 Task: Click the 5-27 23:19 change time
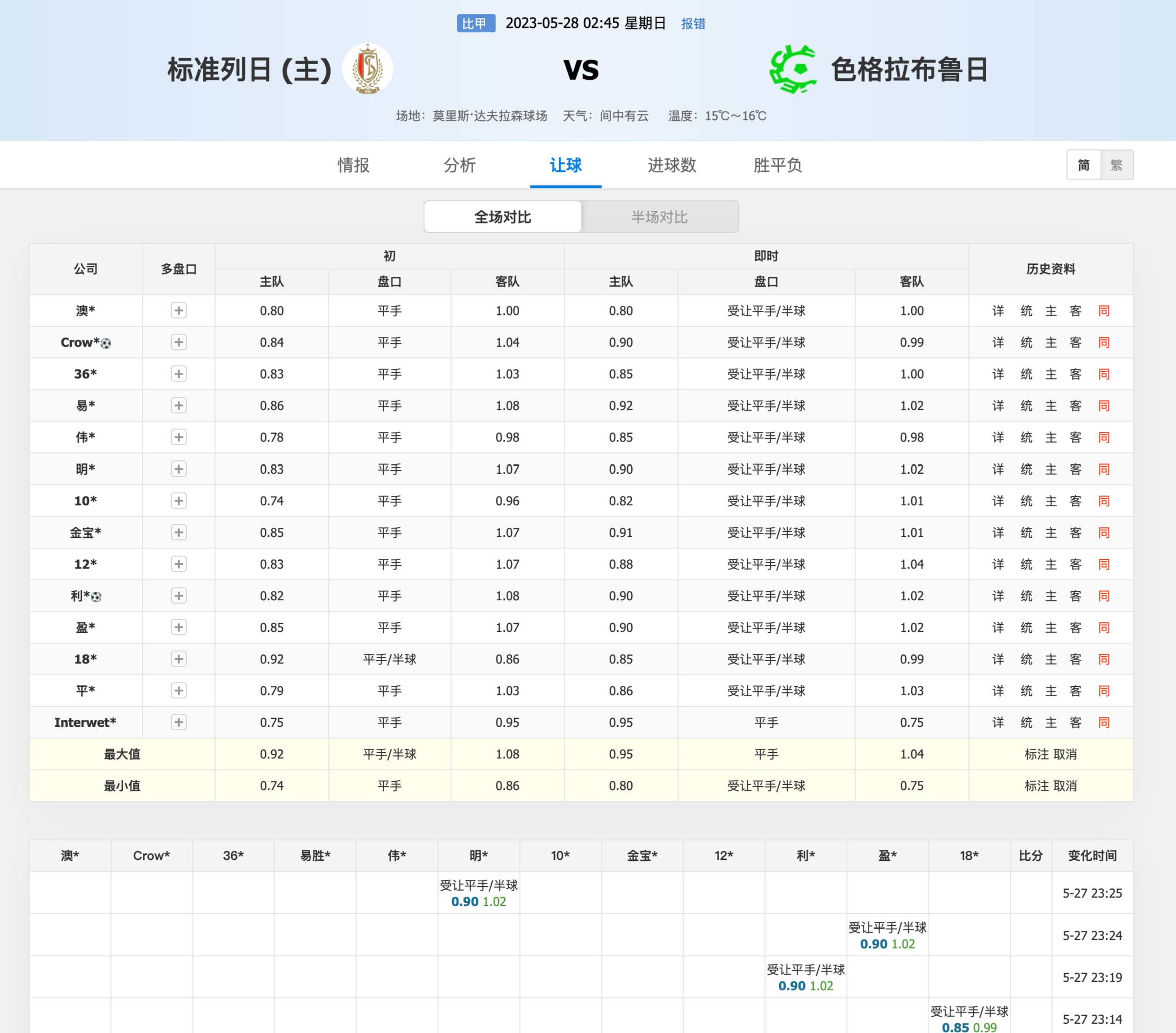point(1092,977)
